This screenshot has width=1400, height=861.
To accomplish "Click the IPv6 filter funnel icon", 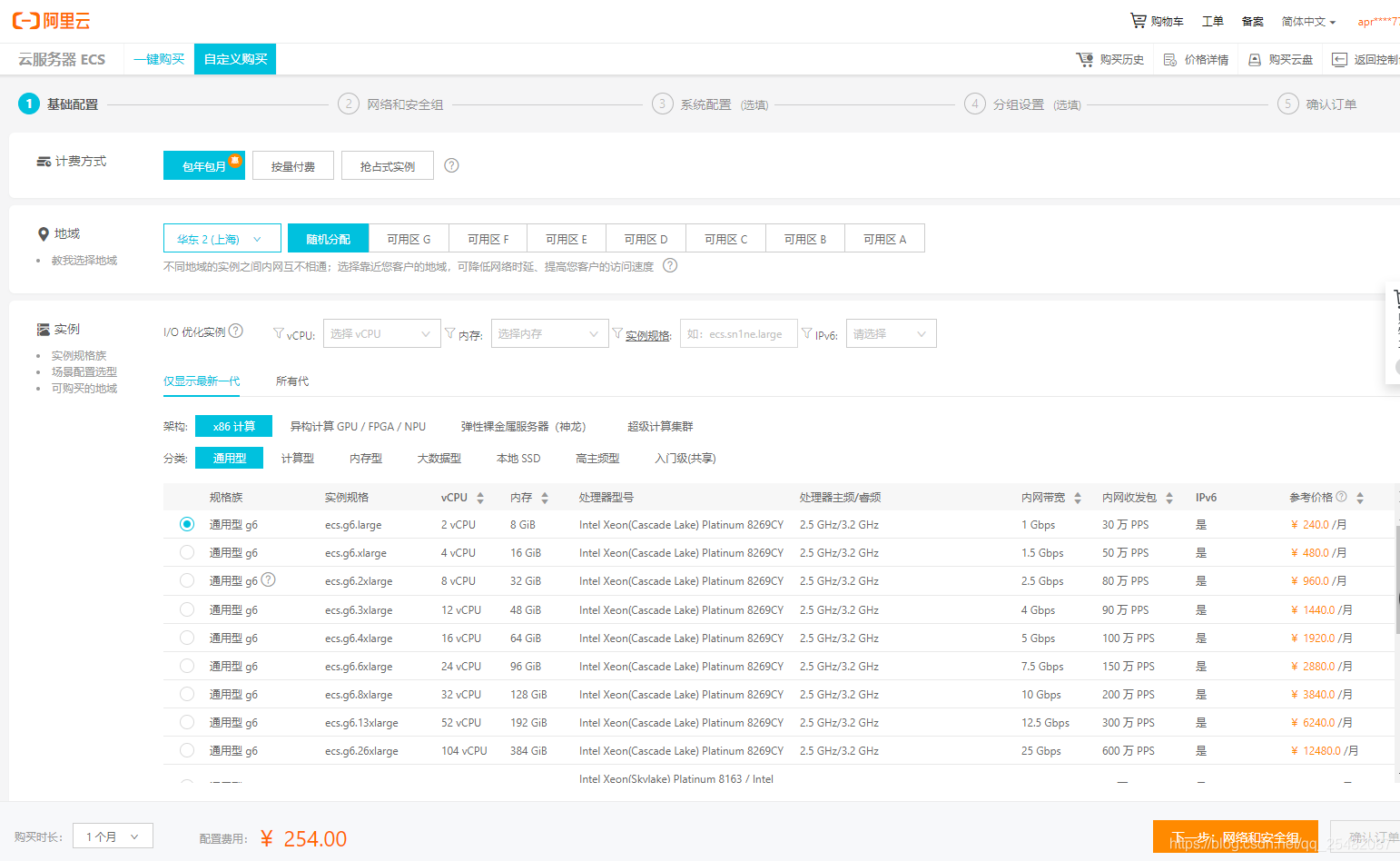I will (806, 333).
